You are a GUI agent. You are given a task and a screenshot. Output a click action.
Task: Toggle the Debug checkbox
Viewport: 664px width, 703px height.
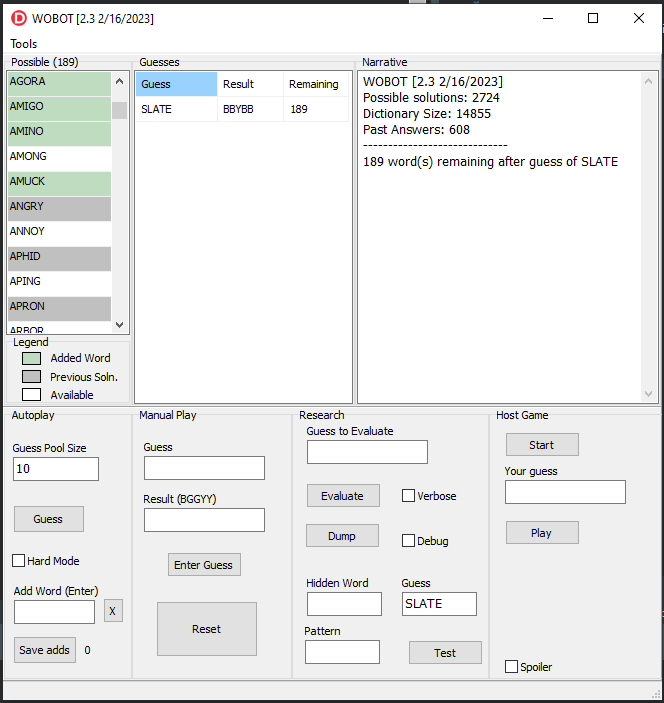(408, 541)
